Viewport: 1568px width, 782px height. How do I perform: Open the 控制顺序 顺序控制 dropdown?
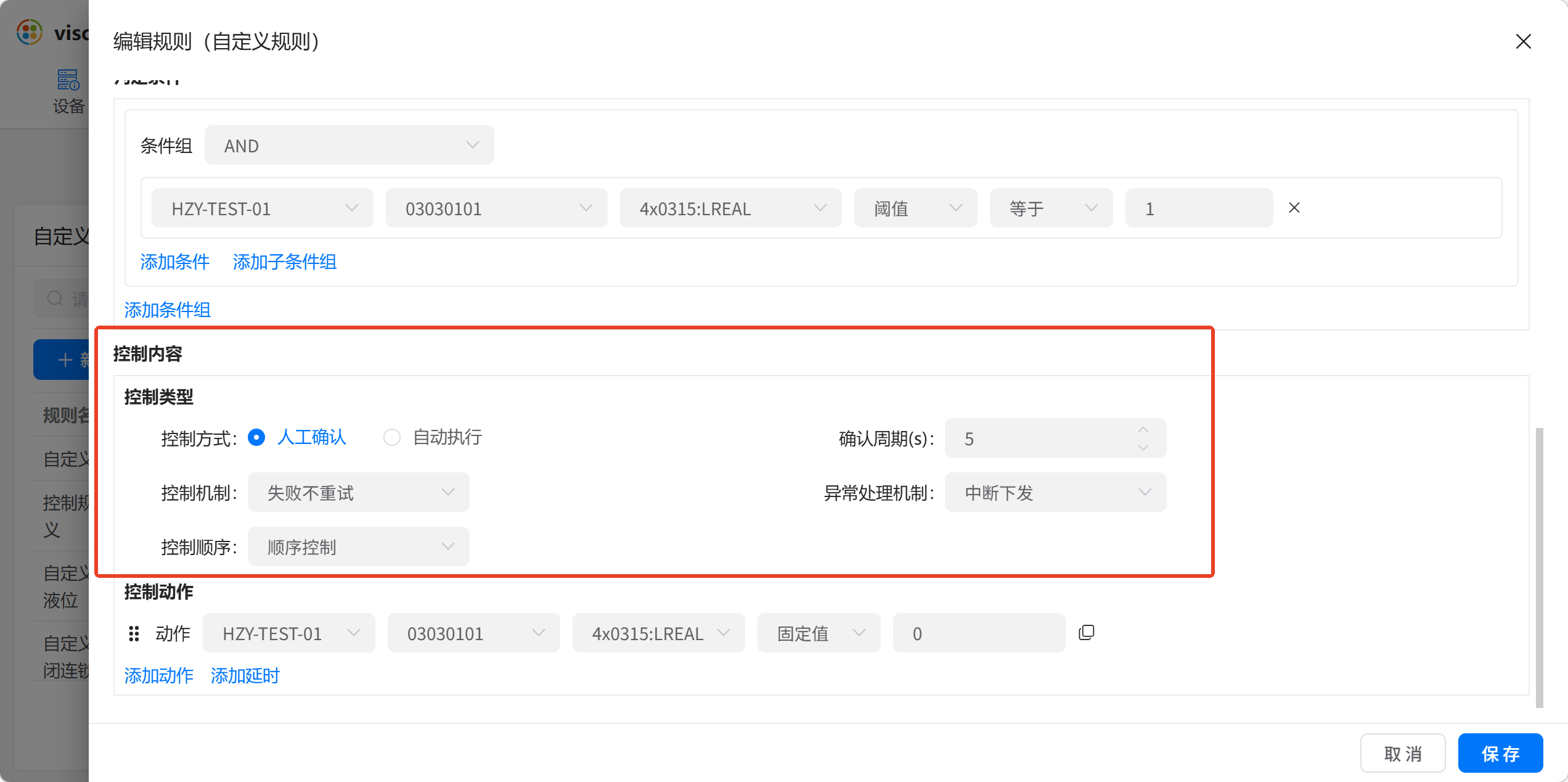pos(359,546)
